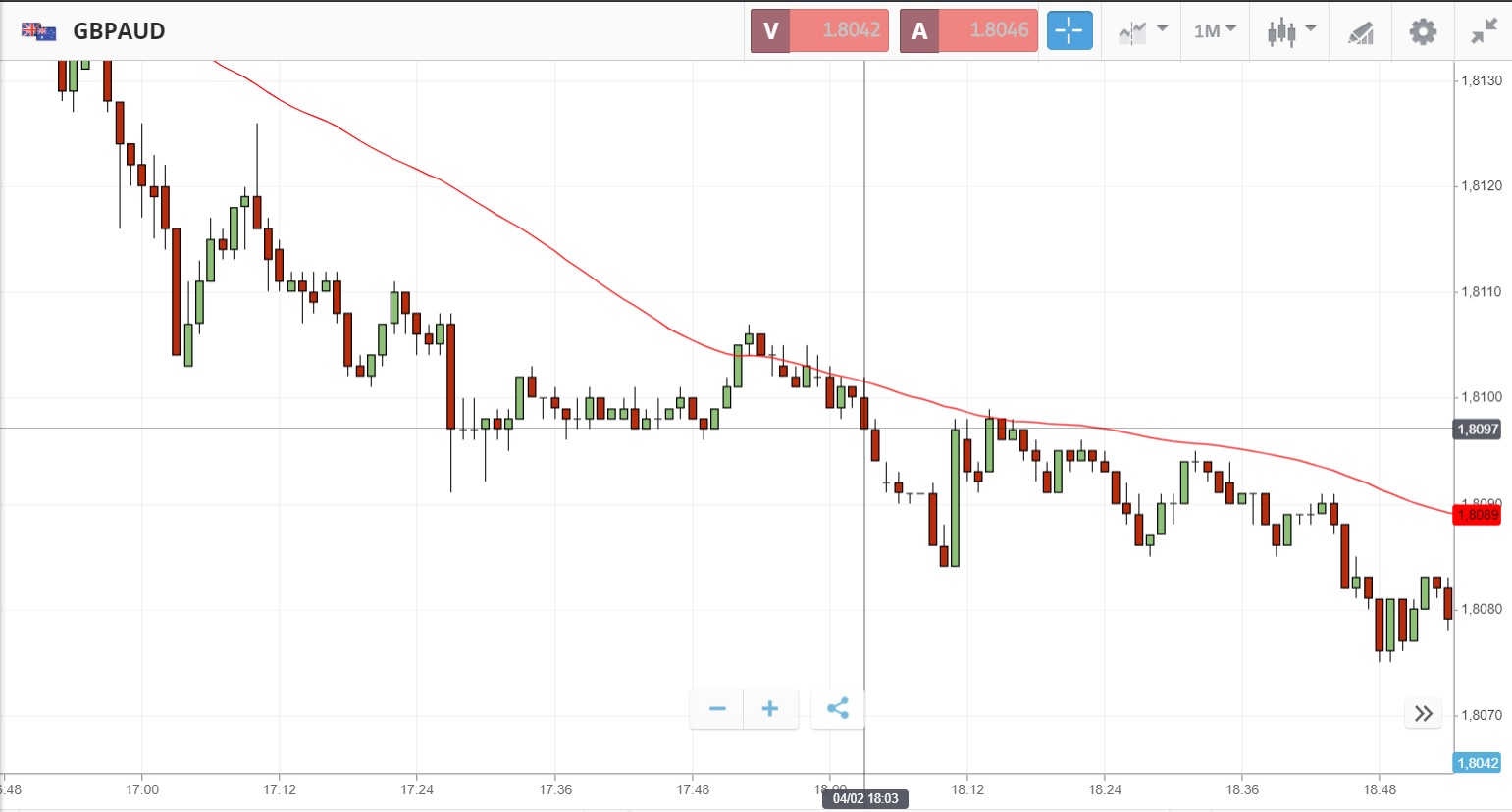The image size is (1512, 812).
Task: Click the grey 1.8097 crosshair price label
Action: tap(1477, 429)
